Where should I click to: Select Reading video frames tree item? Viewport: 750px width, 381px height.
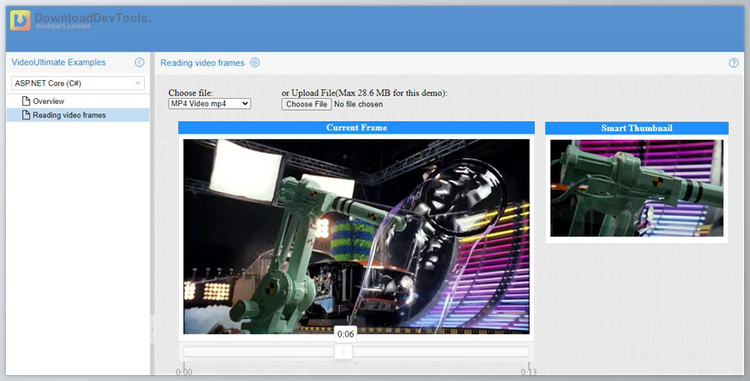pos(69,115)
